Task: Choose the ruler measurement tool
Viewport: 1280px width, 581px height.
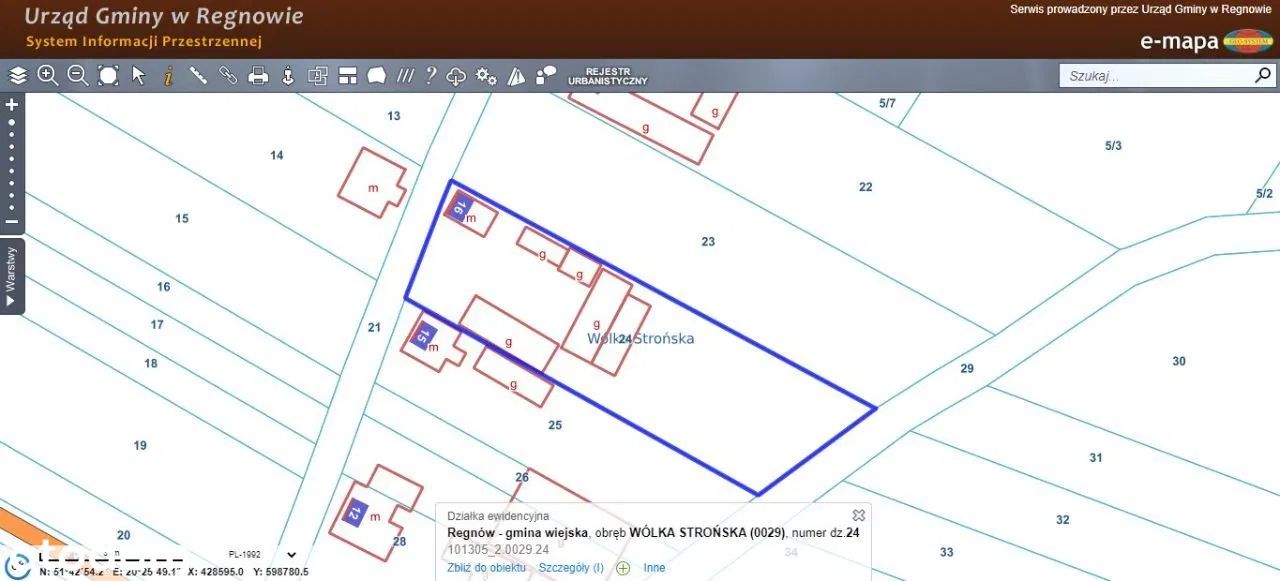Action: [x=198, y=75]
